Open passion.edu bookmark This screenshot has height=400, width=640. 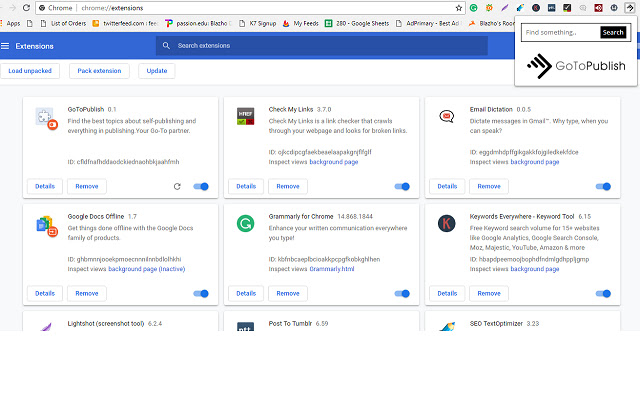click(x=198, y=24)
